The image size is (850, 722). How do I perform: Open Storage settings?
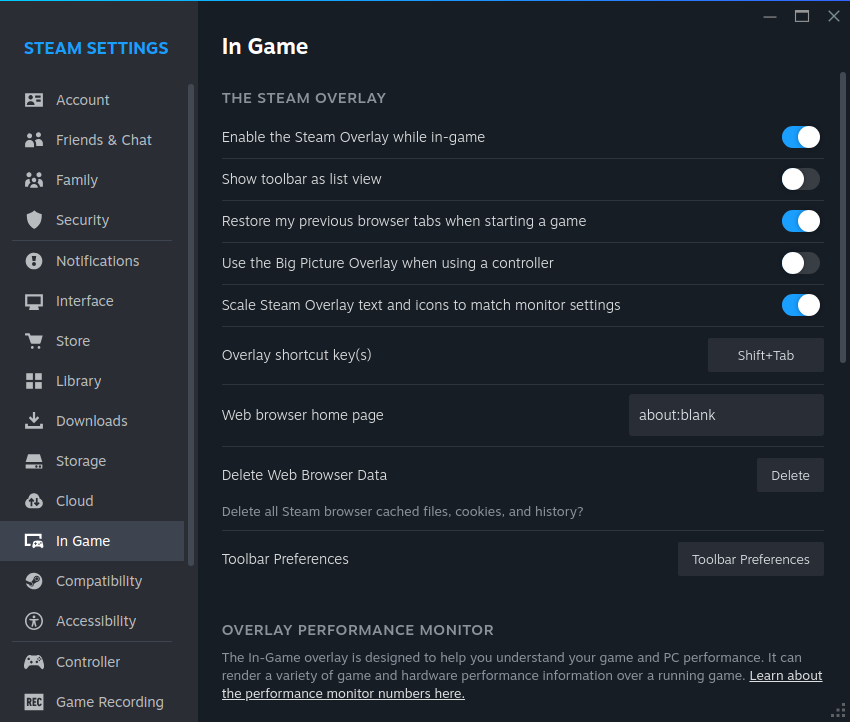[x=92, y=461]
